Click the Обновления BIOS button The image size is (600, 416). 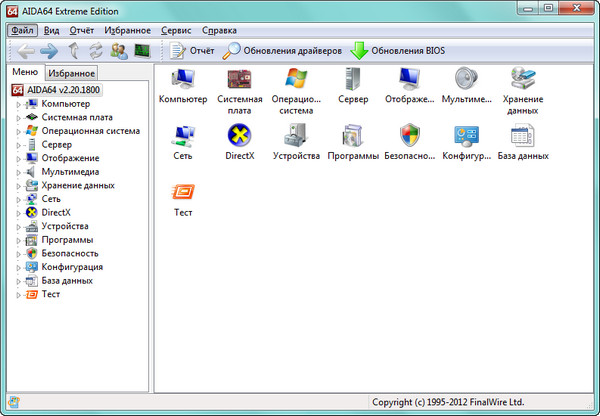398,51
